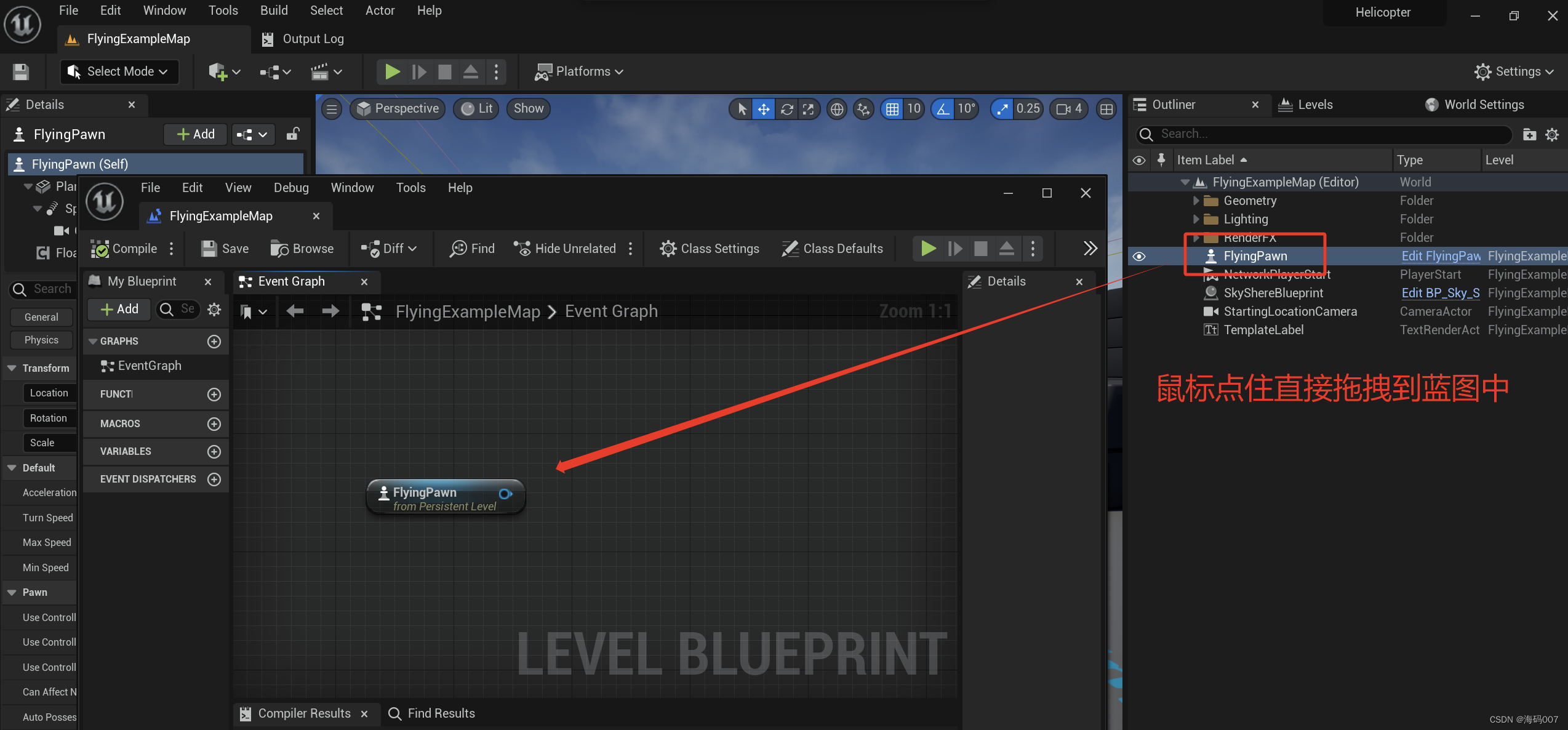Screen dimensions: 1568x730
Task: Click the FlyingPawn node output pin
Action: pyautogui.click(x=505, y=494)
